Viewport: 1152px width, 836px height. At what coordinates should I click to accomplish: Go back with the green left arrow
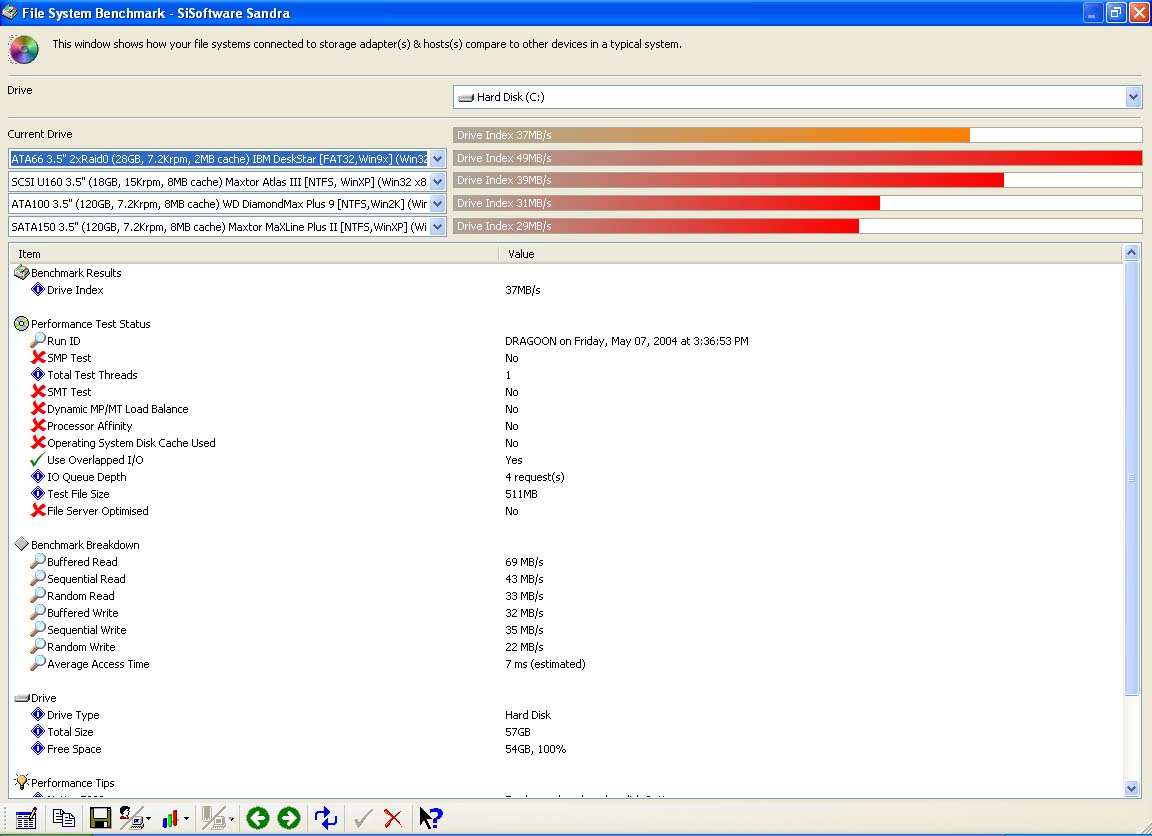point(257,818)
